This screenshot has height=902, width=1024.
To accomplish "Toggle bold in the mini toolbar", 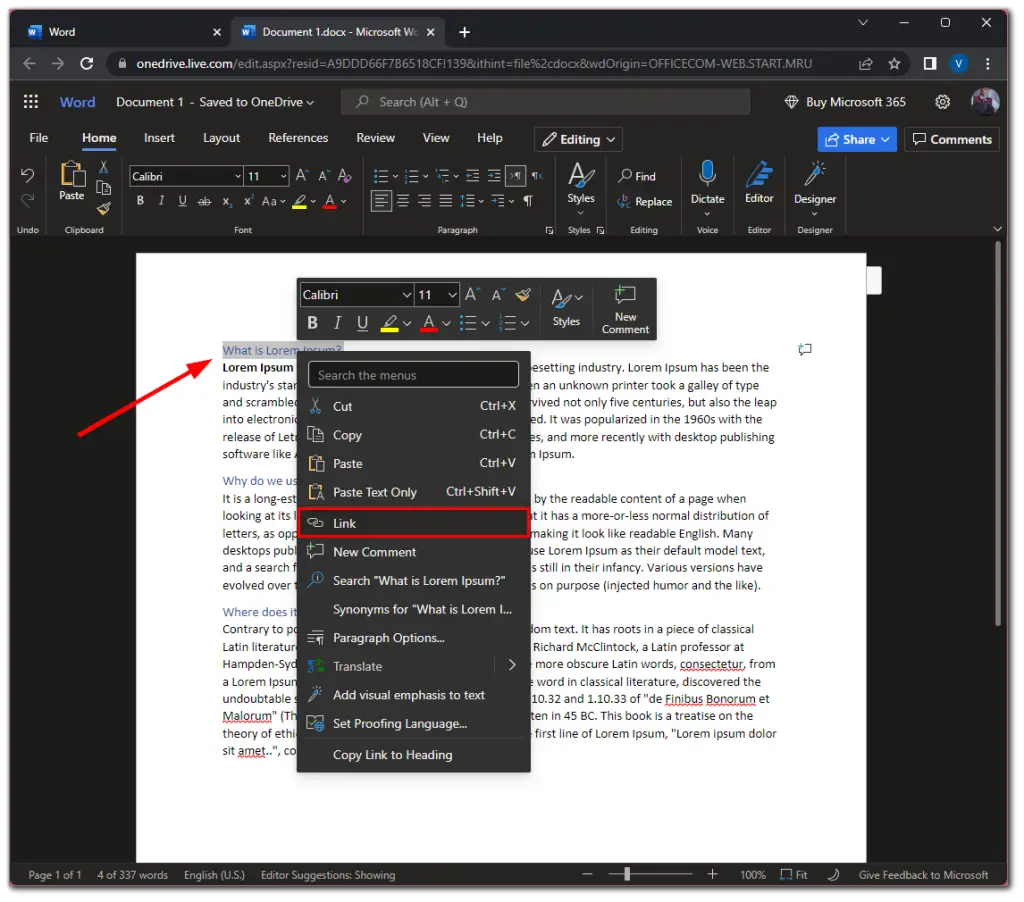I will point(312,322).
